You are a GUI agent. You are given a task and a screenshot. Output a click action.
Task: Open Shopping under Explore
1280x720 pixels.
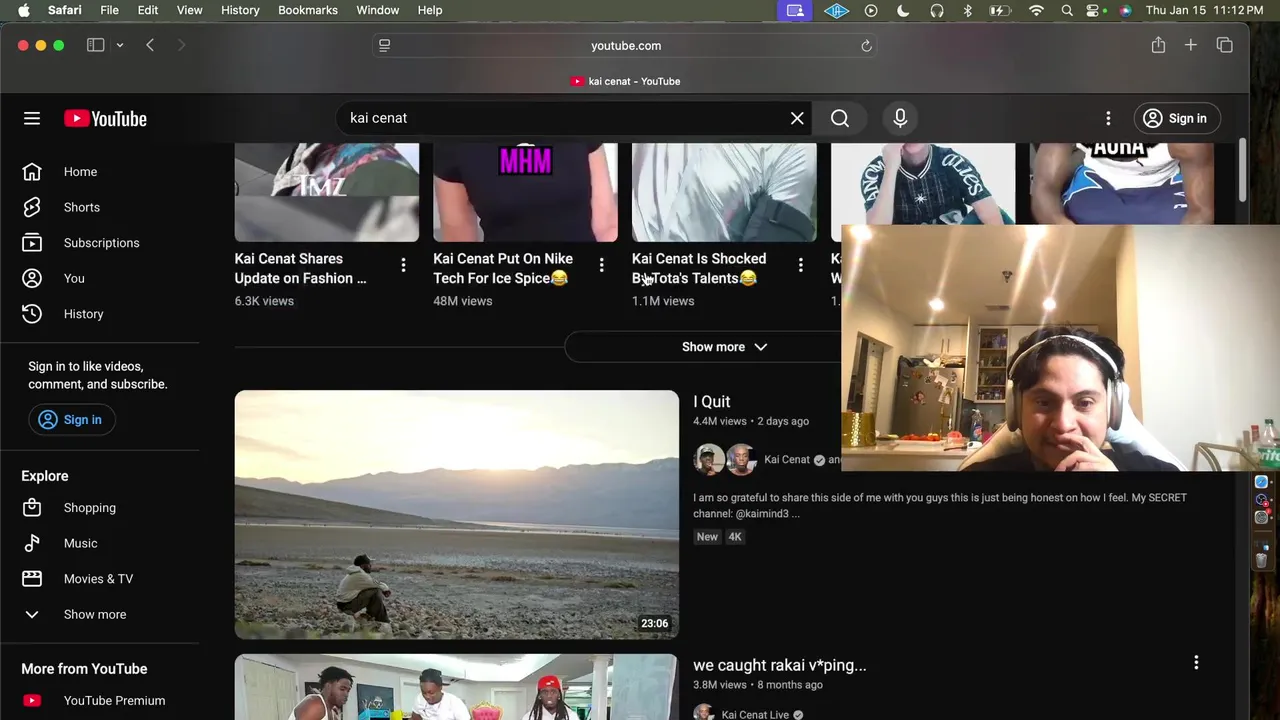[x=90, y=508]
